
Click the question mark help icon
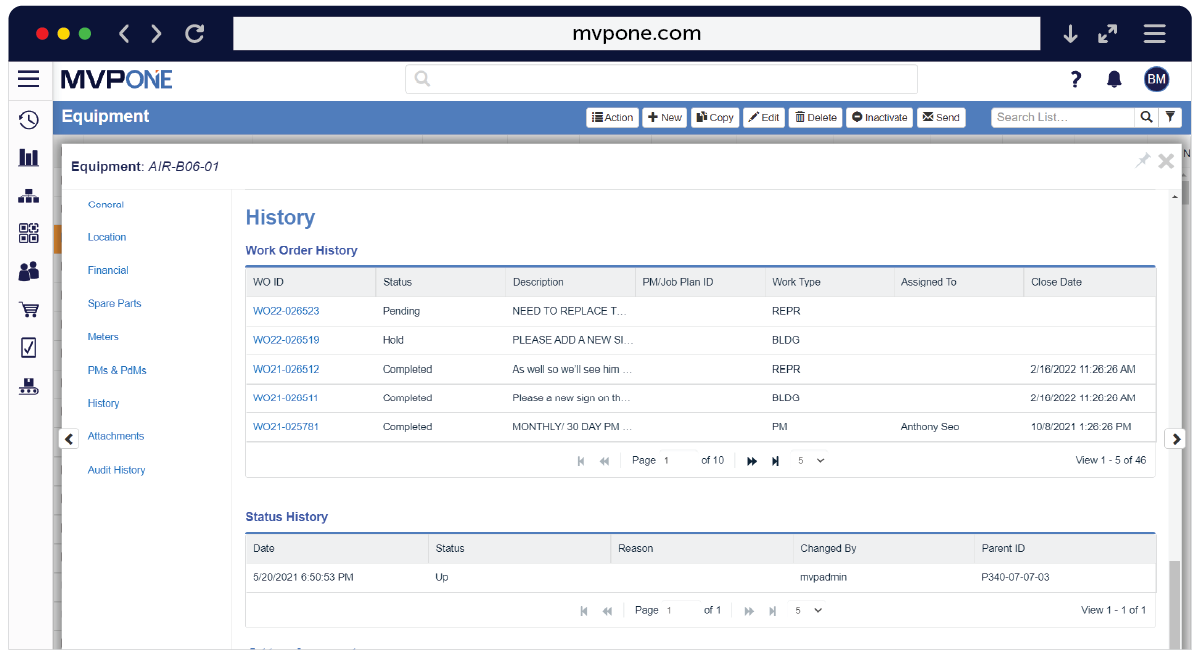(1075, 78)
